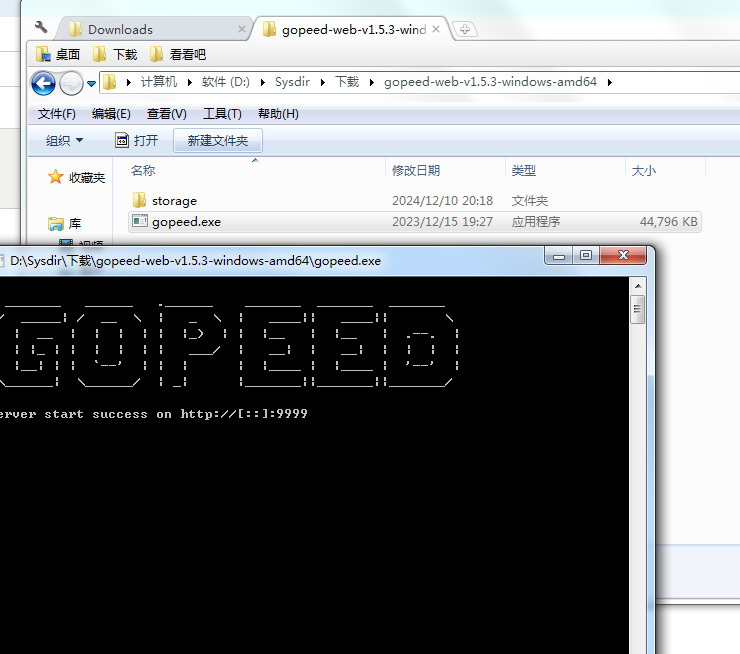740x654 pixels.
Task: Click the console title bar path text
Action: coord(195,261)
